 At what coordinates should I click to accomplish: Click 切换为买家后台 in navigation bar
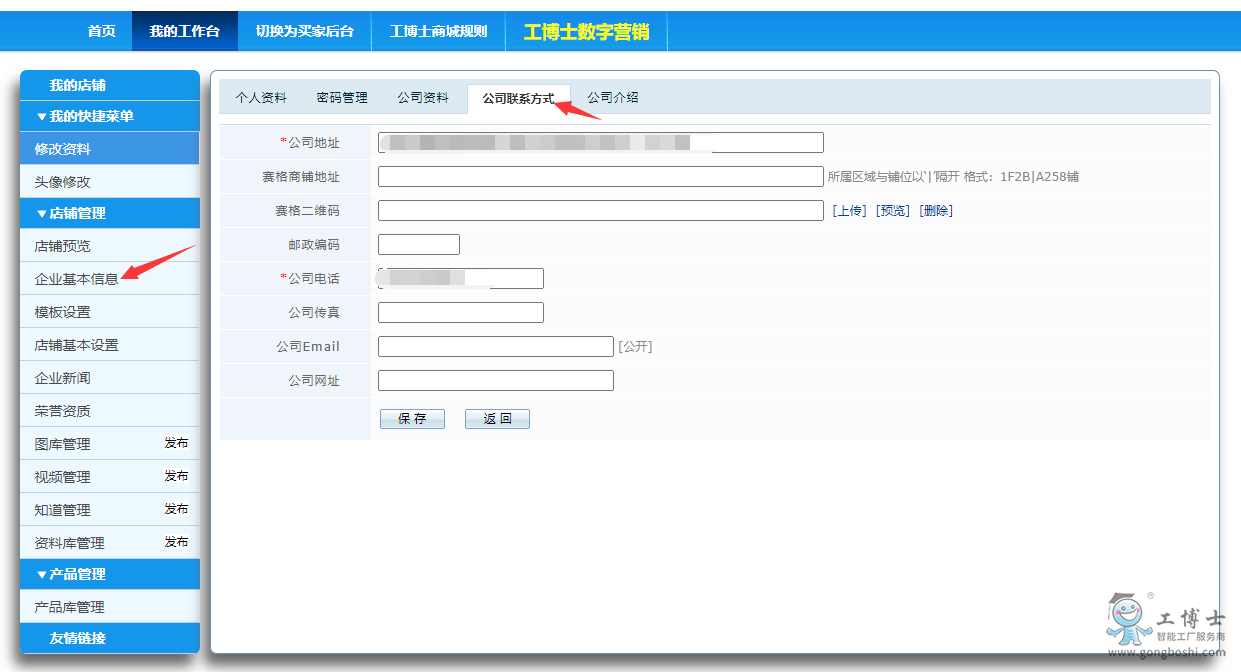click(x=304, y=32)
